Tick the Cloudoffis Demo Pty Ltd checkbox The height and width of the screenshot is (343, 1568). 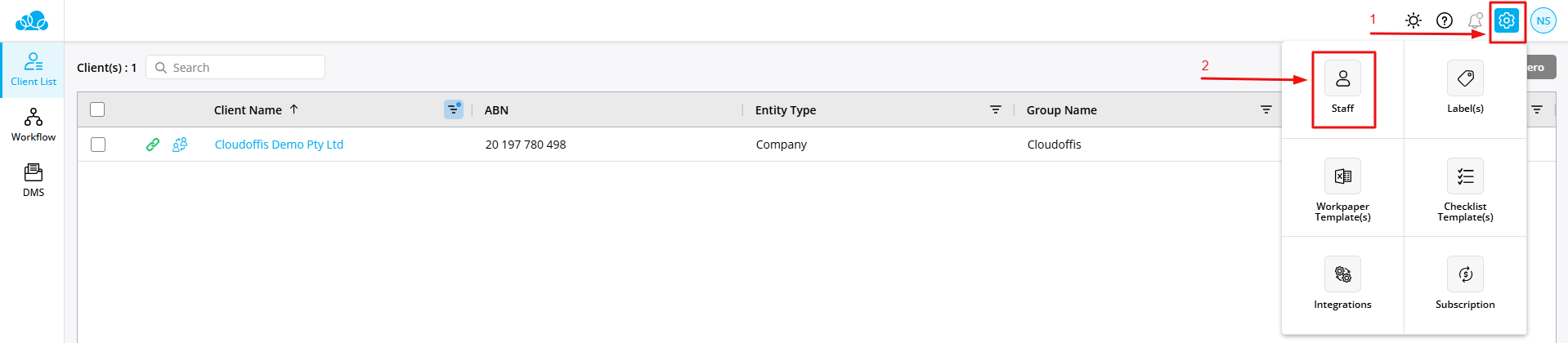click(x=98, y=145)
